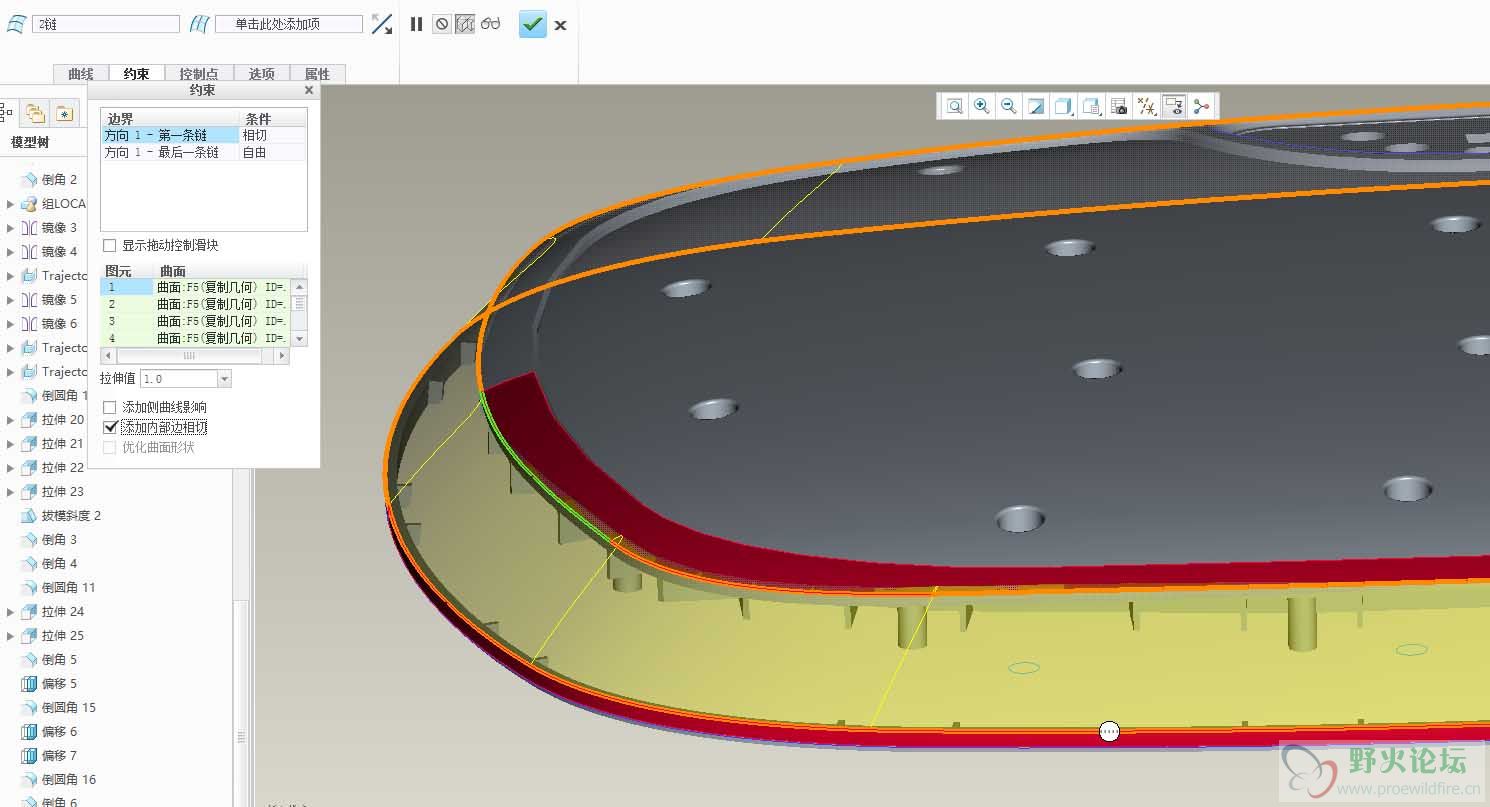This screenshot has width=1490, height=807.
Task: Click the second direction chain icon
Action: [200, 24]
